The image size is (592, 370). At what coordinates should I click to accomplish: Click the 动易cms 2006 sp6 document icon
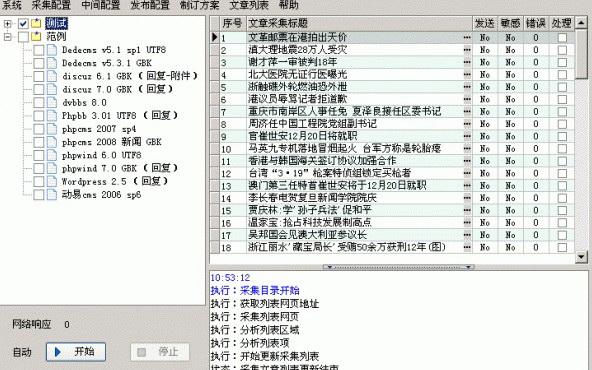[52, 195]
